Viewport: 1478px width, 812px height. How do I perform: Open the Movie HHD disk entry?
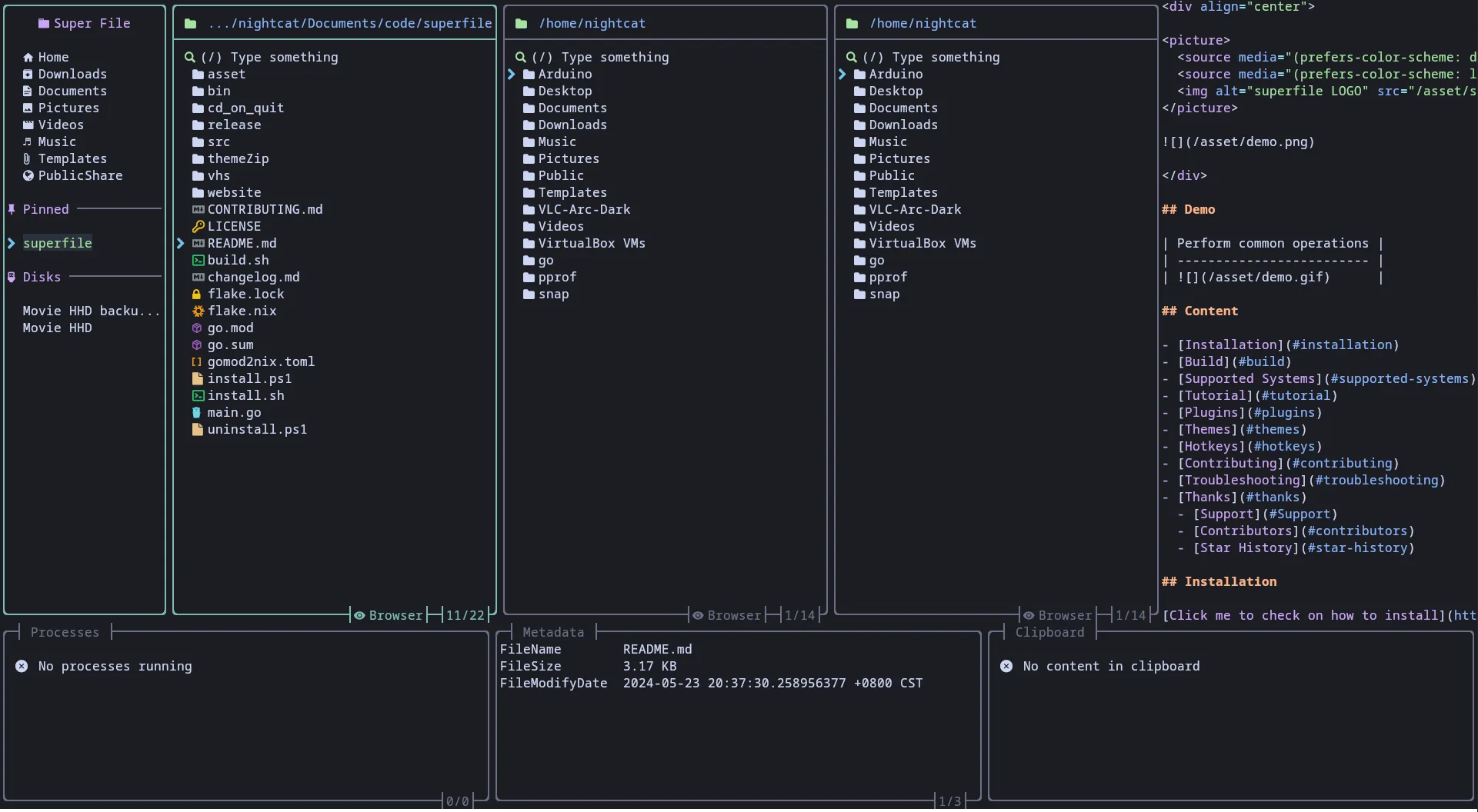[56, 328]
